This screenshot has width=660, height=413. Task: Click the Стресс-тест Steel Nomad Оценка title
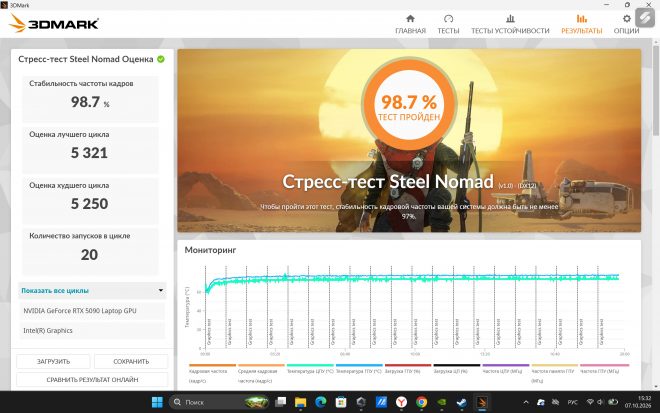pyautogui.click(x=85, y=59)
